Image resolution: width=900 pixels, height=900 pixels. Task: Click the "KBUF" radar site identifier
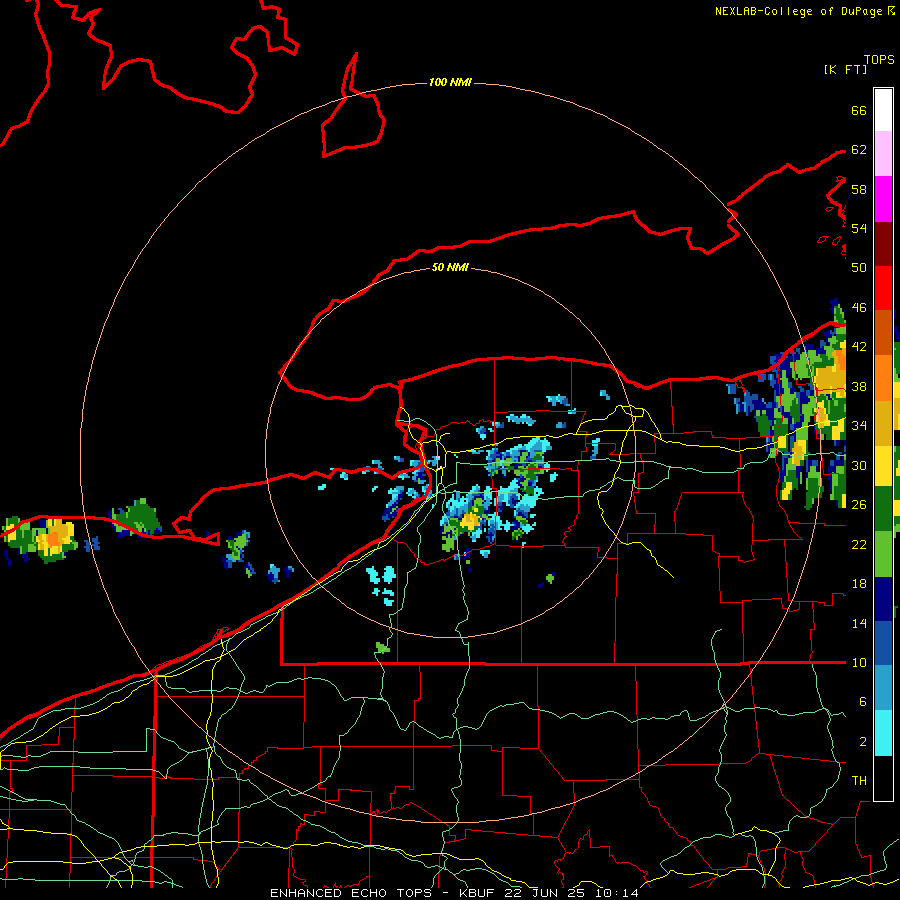pos(479,893)
